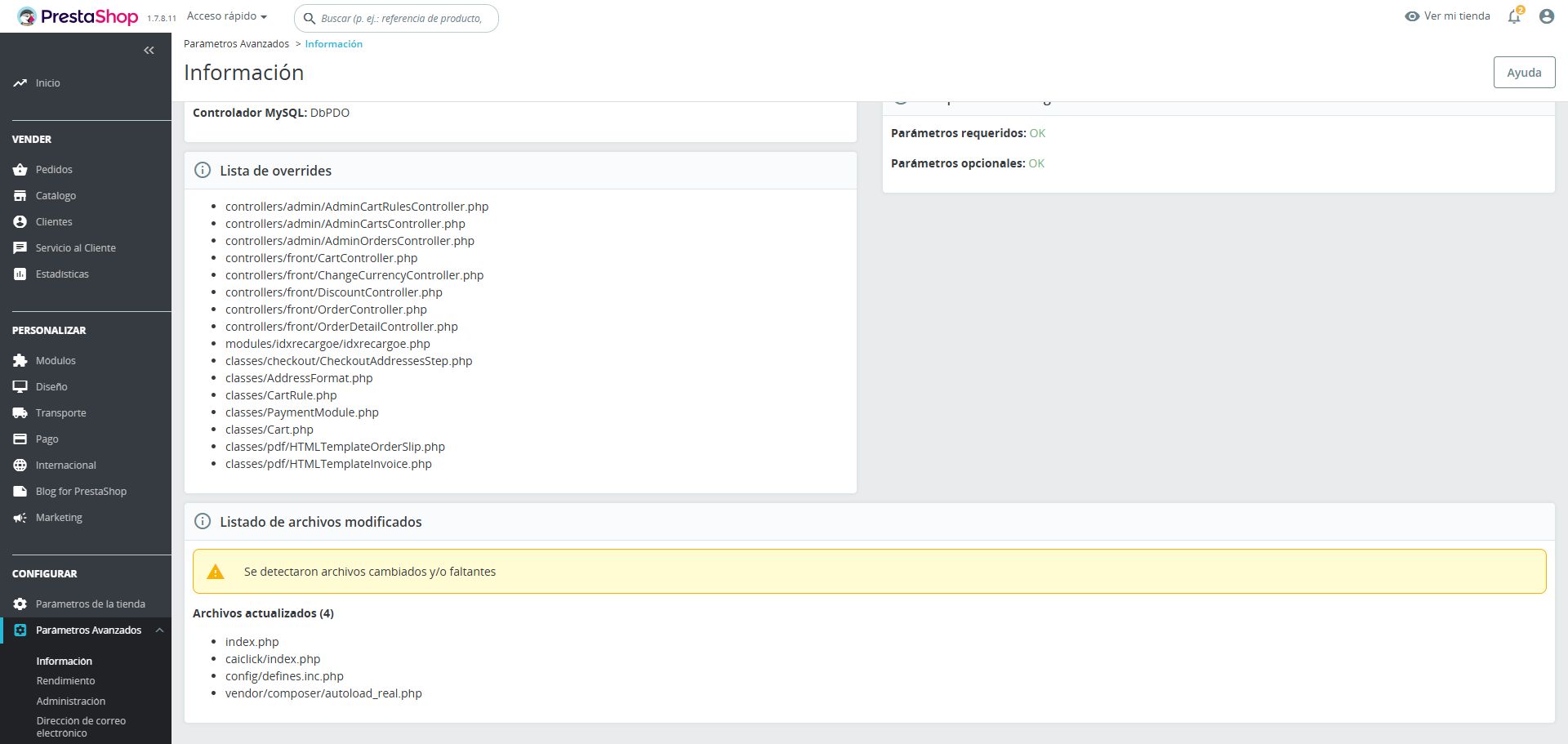Click the Catalogo store icon
Viewport: 1568px width, 744px height.
(20, 196)
